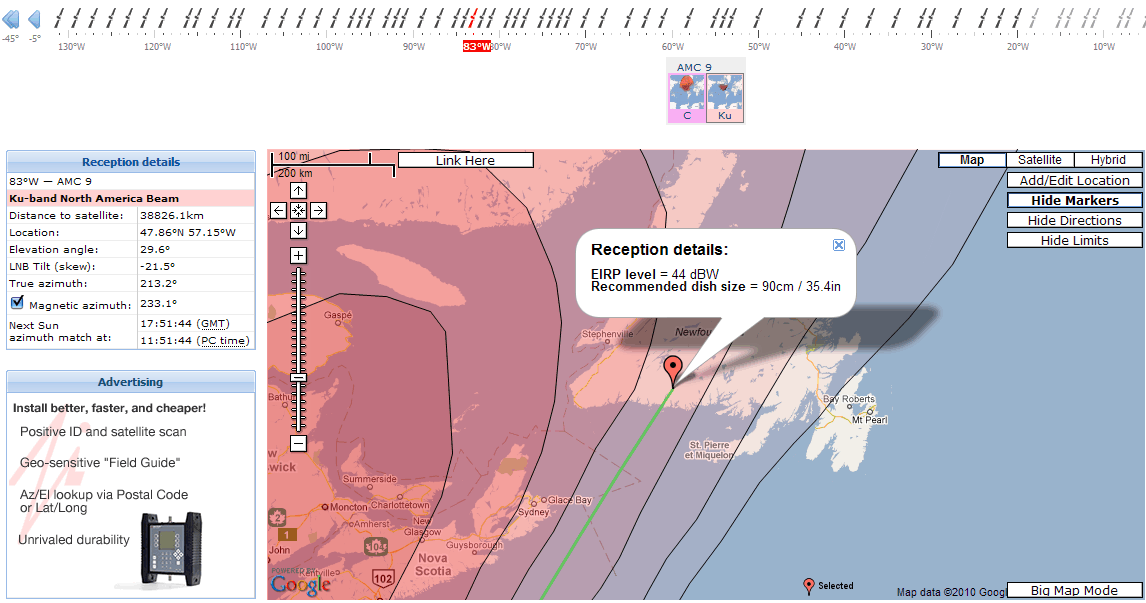Viewport: 1146px width, 603px height.
Task: Select the AMC 9 Ku beam thumbnail
Action: point(725,97)
